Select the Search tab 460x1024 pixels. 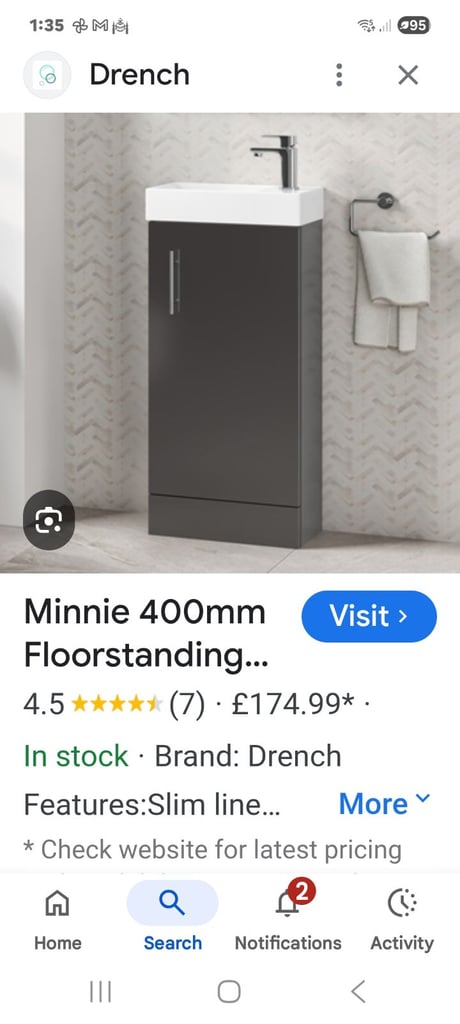point(172,919)
